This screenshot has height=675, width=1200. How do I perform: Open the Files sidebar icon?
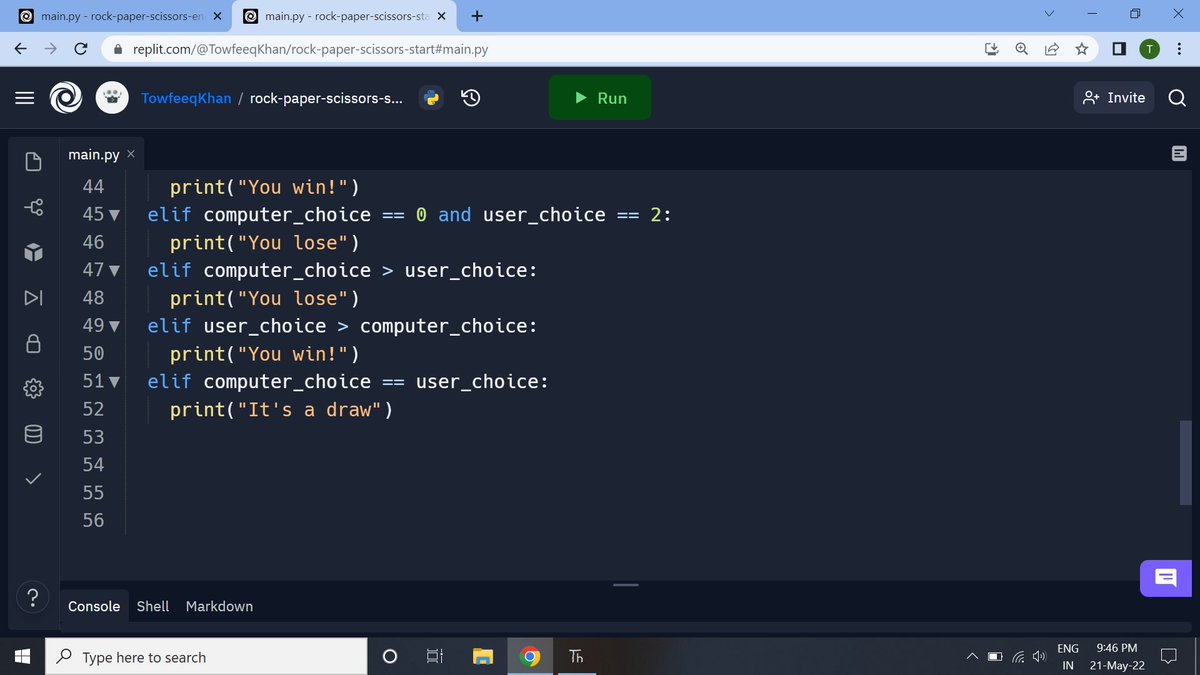32,161
